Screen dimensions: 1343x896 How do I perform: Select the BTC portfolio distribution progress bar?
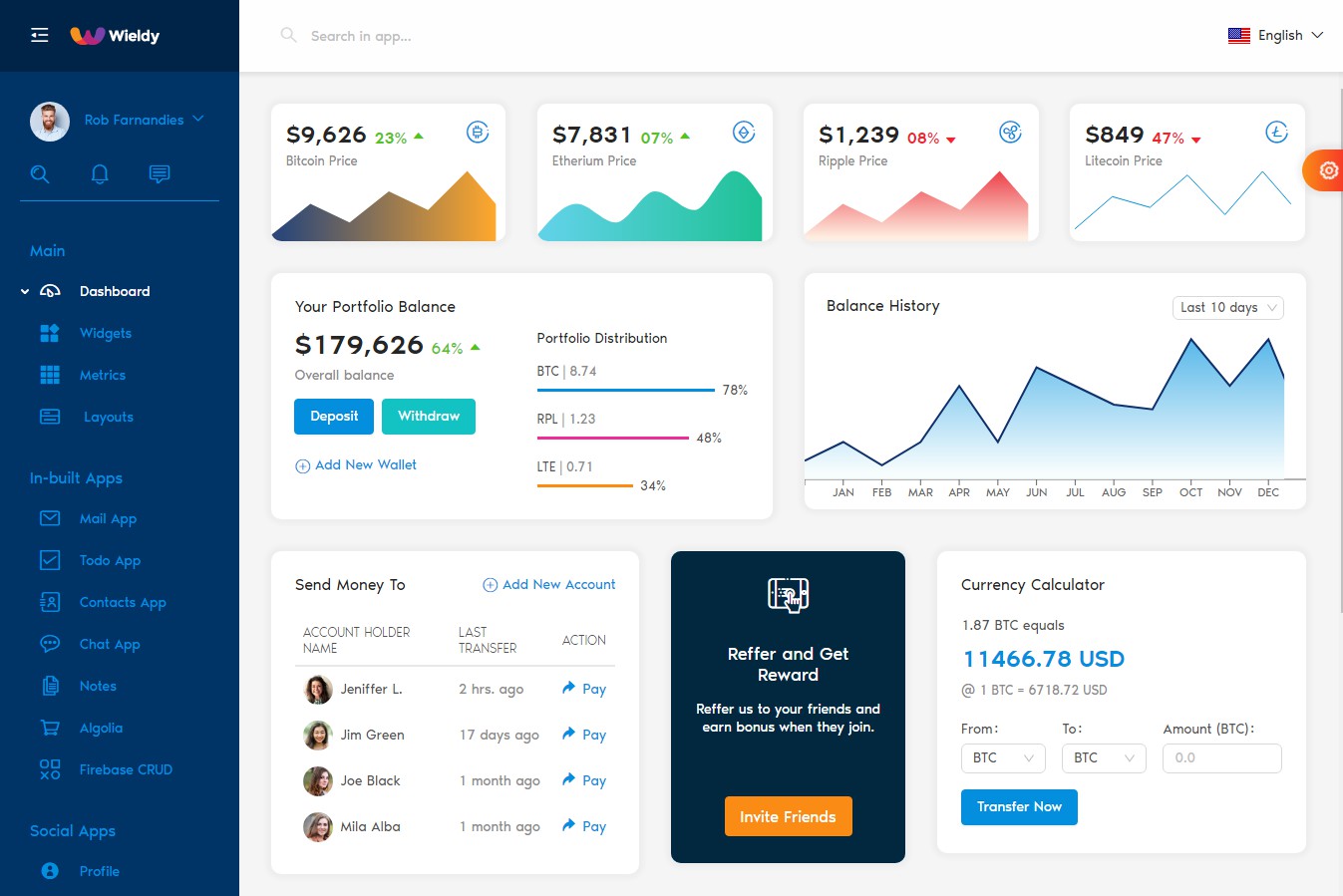point(624,391)
